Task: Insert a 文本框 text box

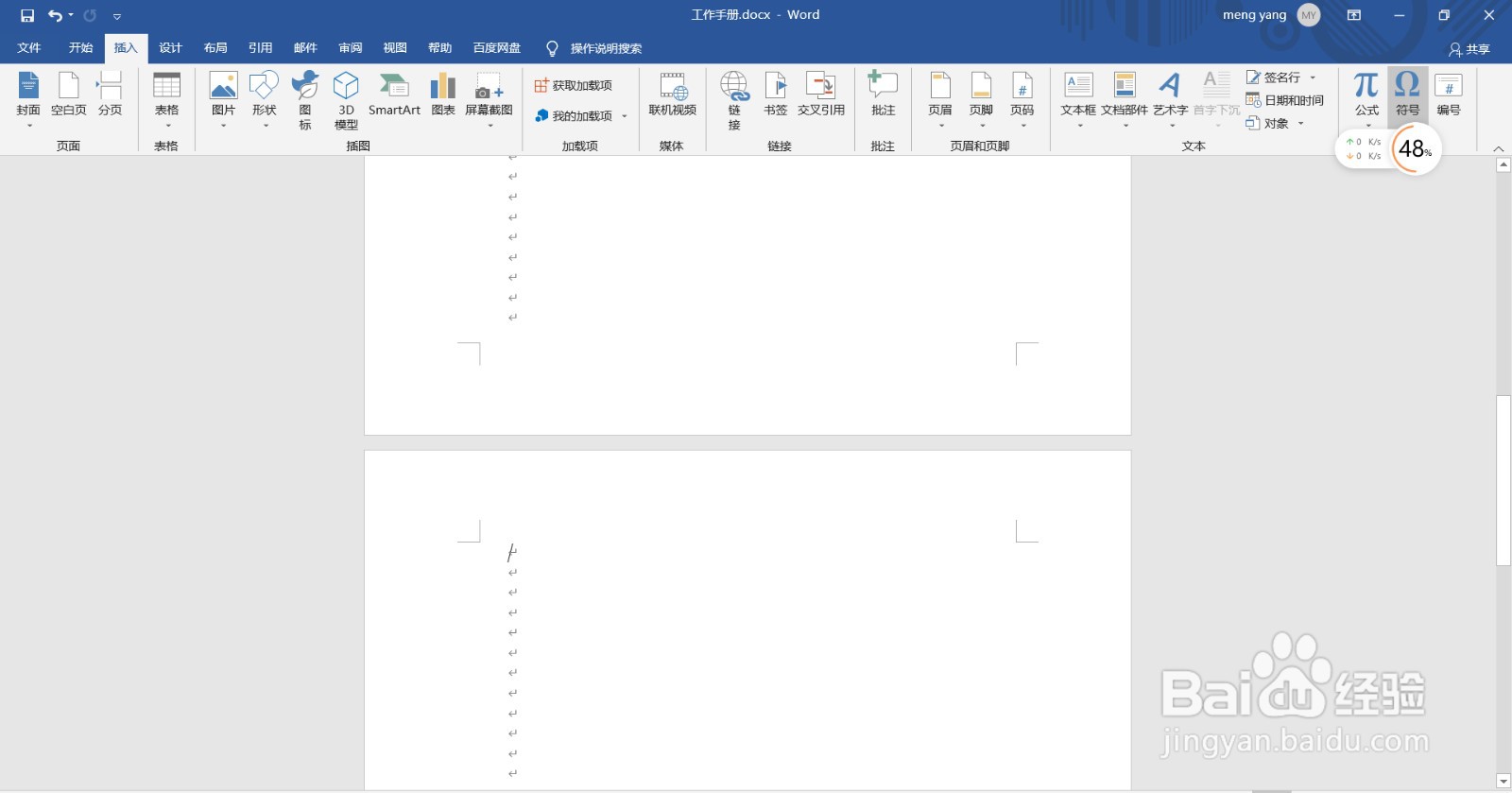Action: [1078, 99]
